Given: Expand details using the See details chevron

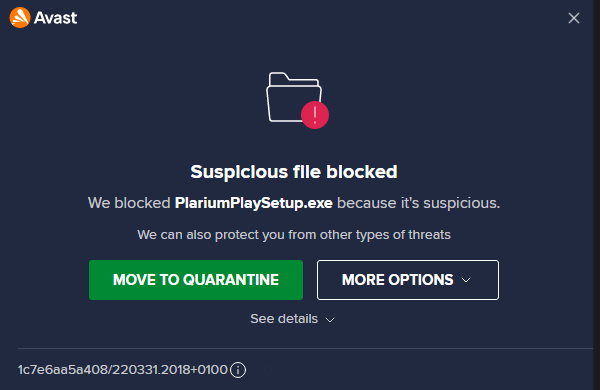Looking at the screenshot, I should click(330, 320).
